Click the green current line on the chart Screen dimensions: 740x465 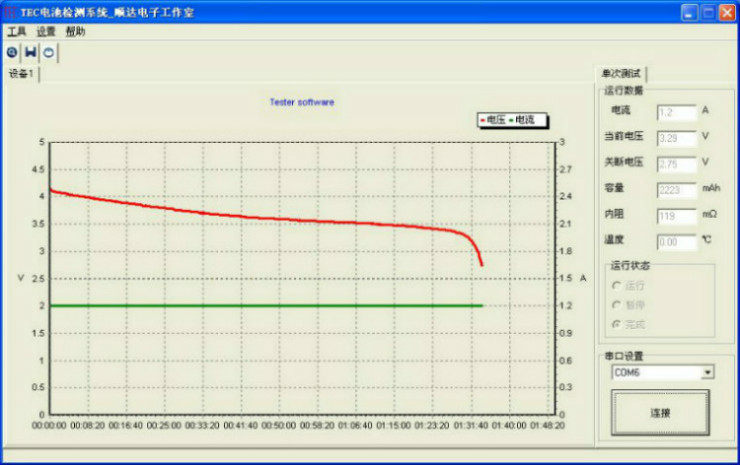[x=267, y=306]
